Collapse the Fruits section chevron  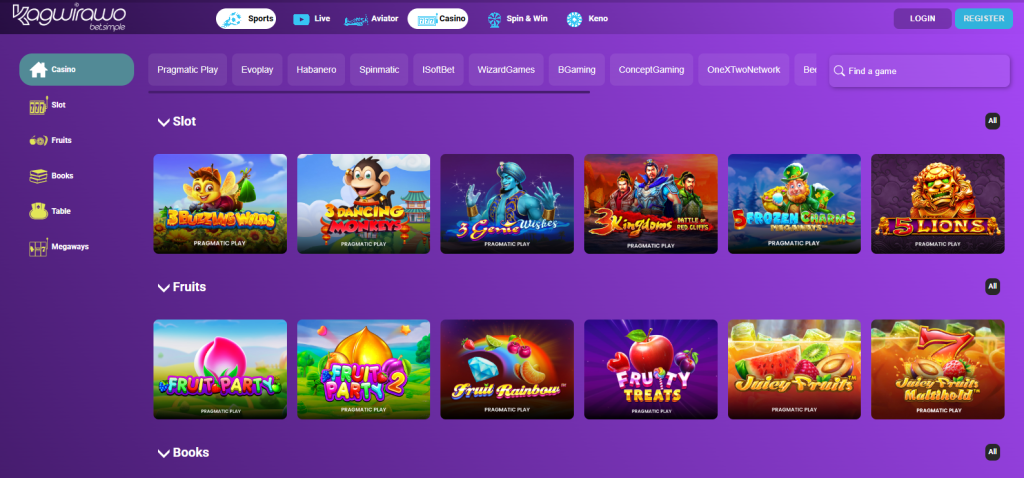pos(164,287)
